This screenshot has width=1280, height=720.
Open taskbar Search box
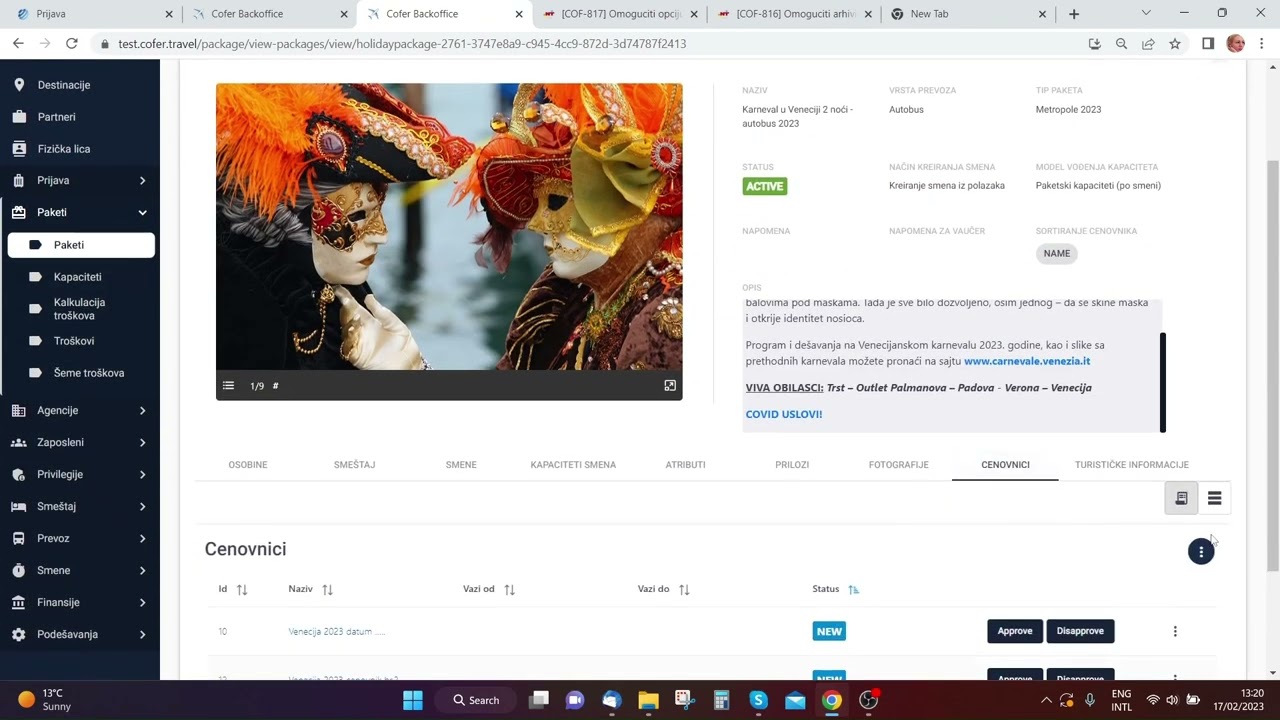tap(476, 700)
